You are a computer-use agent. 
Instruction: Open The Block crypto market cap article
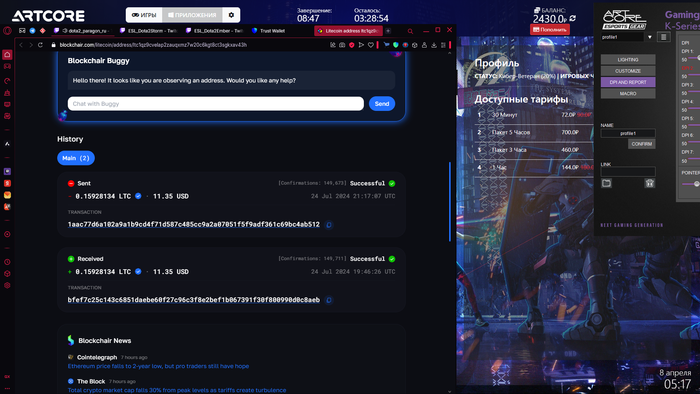177,390
